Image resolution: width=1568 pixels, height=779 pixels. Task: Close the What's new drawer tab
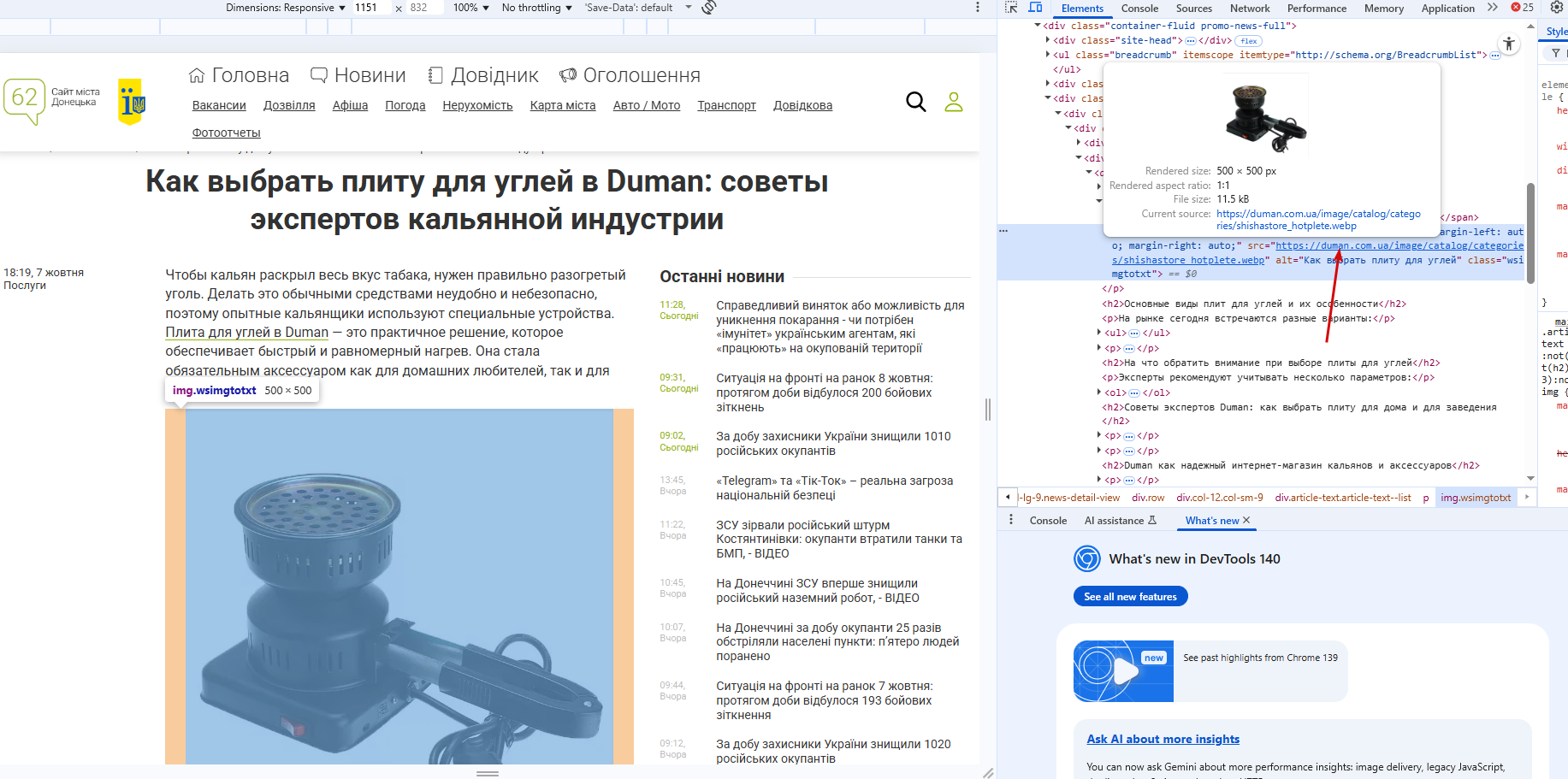pyautogui.click(x=1246, y=520)
